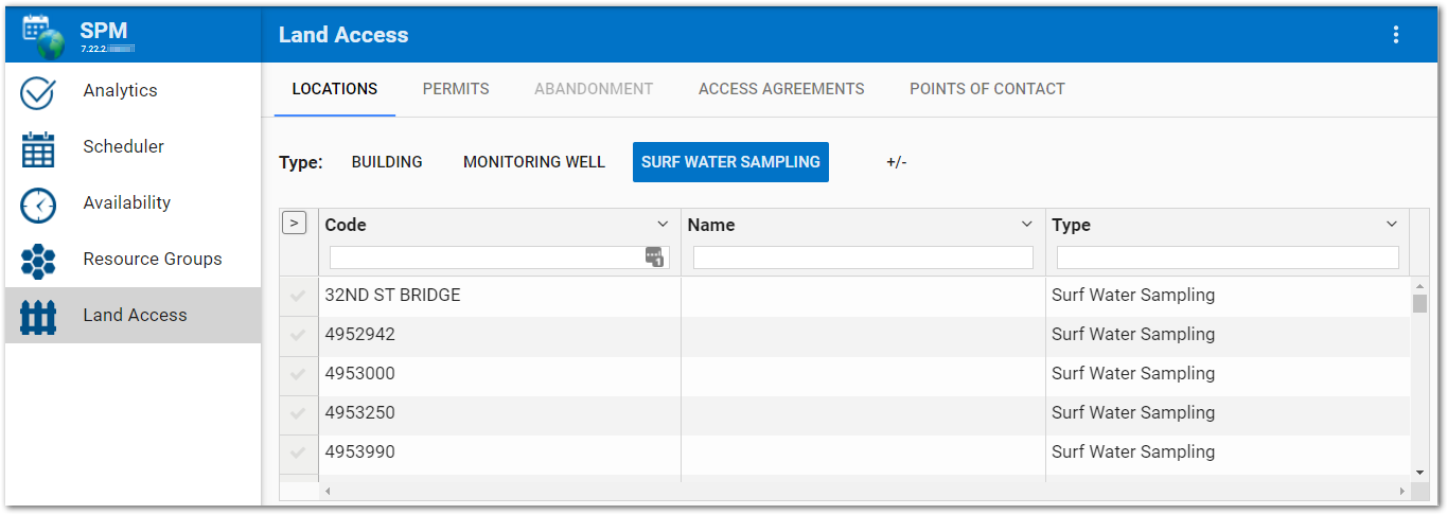Image resolution: width=1448 pixels, height=515 pixels.
Task: Click the Availability clock icon
Action: point(38,204)
